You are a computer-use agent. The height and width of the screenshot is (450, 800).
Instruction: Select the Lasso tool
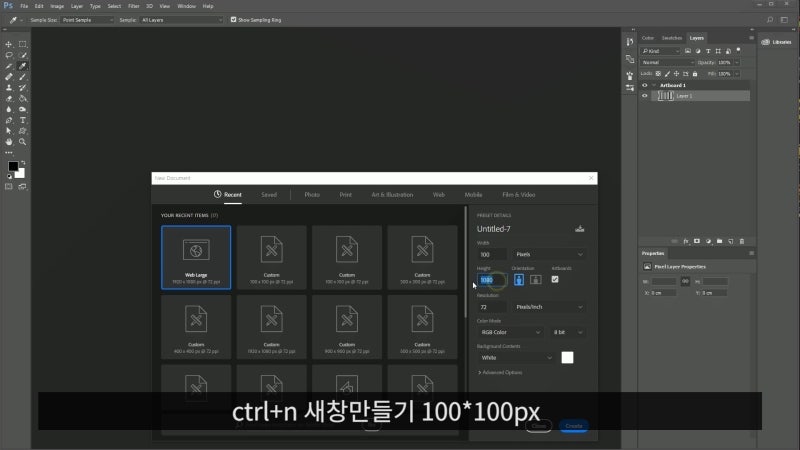[x=9, y=55]
